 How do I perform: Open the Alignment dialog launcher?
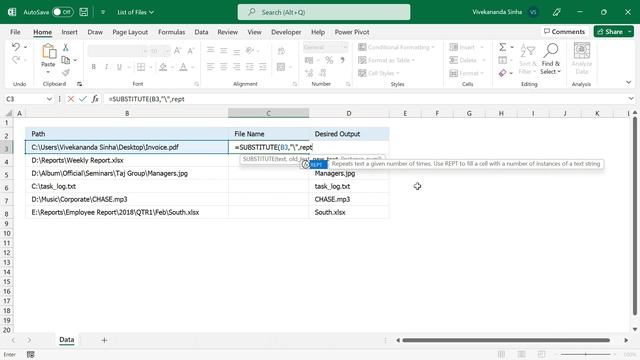[x=295, y=84]
